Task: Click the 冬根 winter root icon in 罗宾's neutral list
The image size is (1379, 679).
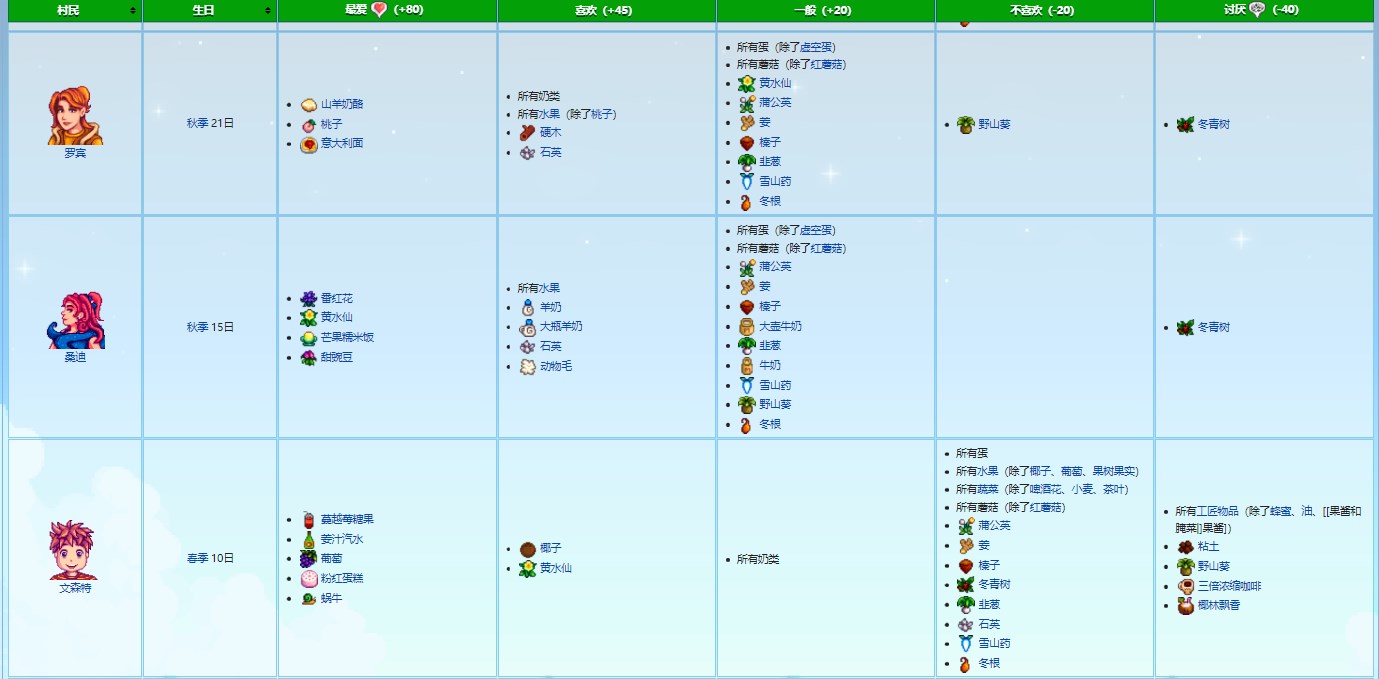Action: pyautogui.click(x=746, y=201)
